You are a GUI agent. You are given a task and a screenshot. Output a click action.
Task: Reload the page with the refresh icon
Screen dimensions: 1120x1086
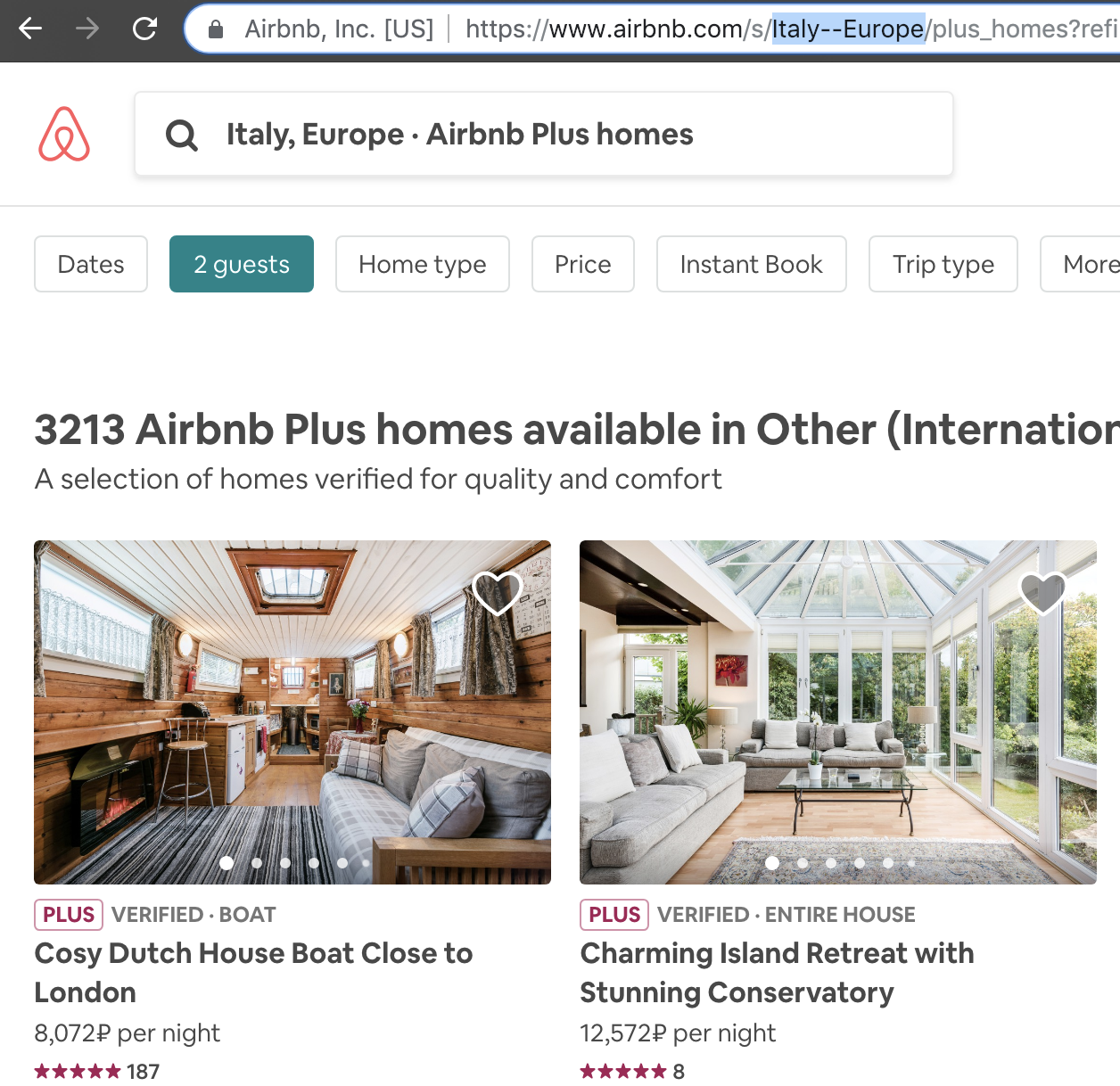click(x=144, y=29)
